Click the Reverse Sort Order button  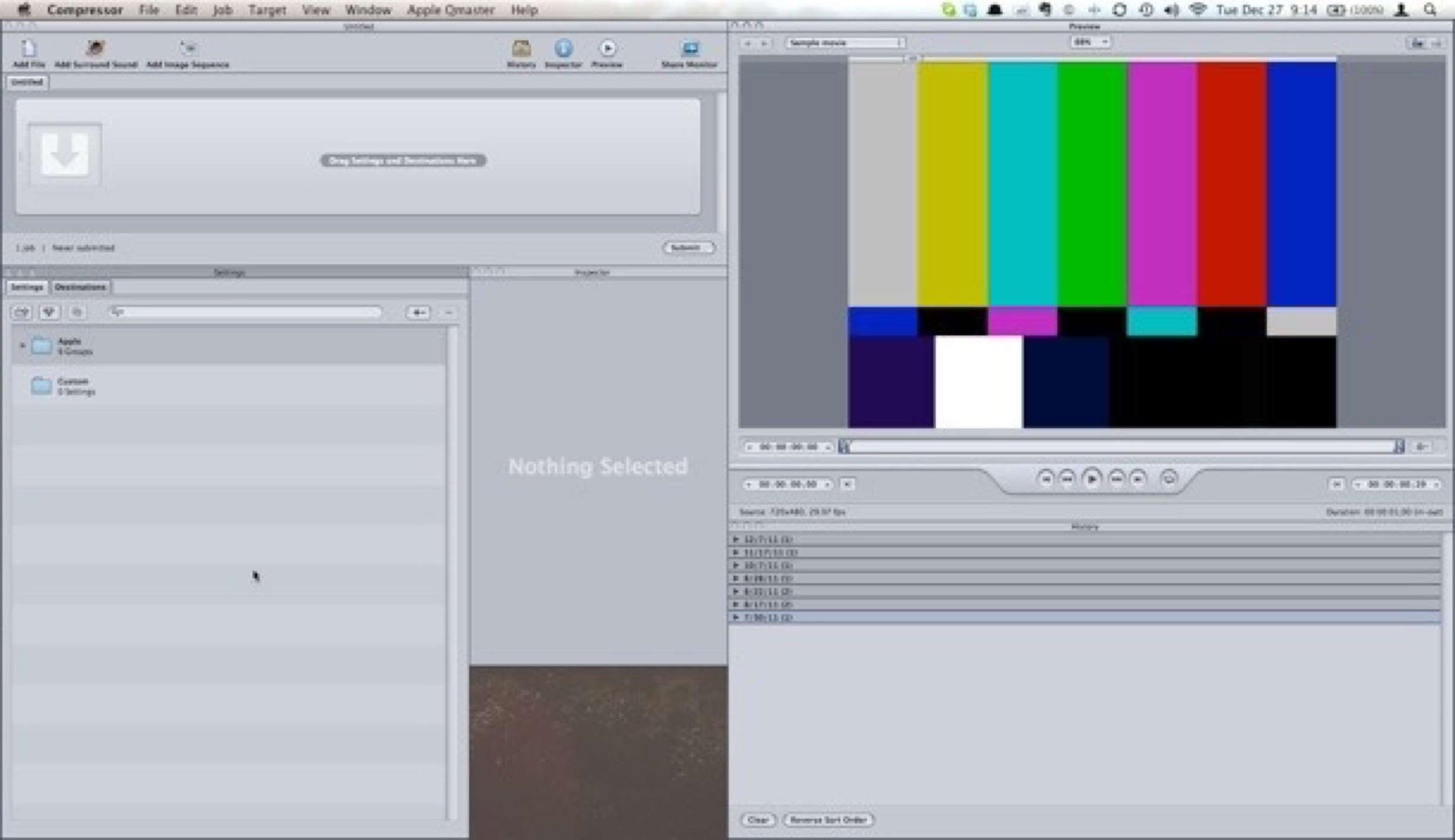click(828, 820)
